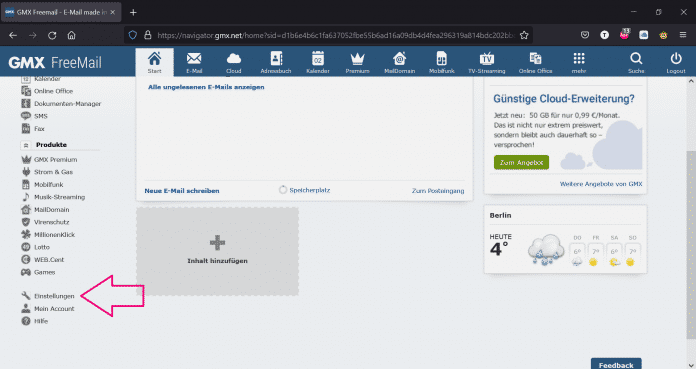
Task: Click the browser home icon
Action: 71,36
